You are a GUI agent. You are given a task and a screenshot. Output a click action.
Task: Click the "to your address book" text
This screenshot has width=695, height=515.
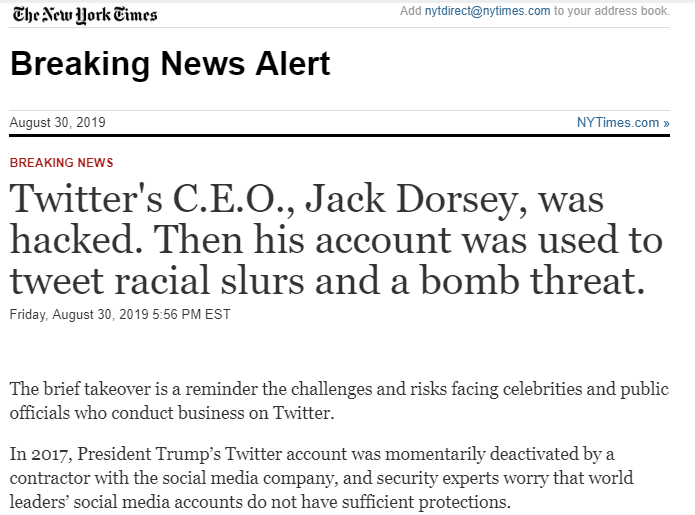pos(612,11)
